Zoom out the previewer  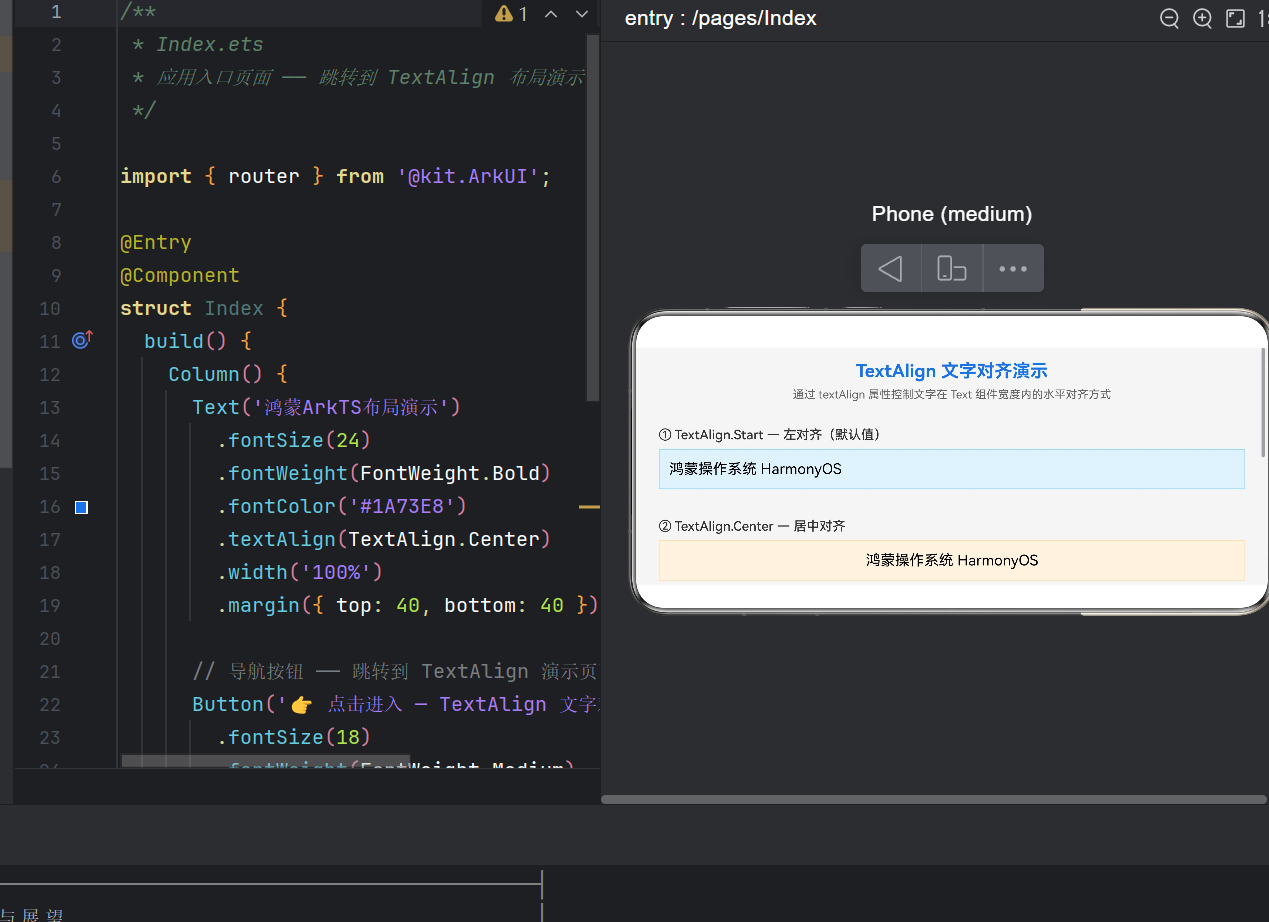pos(1169,18)
